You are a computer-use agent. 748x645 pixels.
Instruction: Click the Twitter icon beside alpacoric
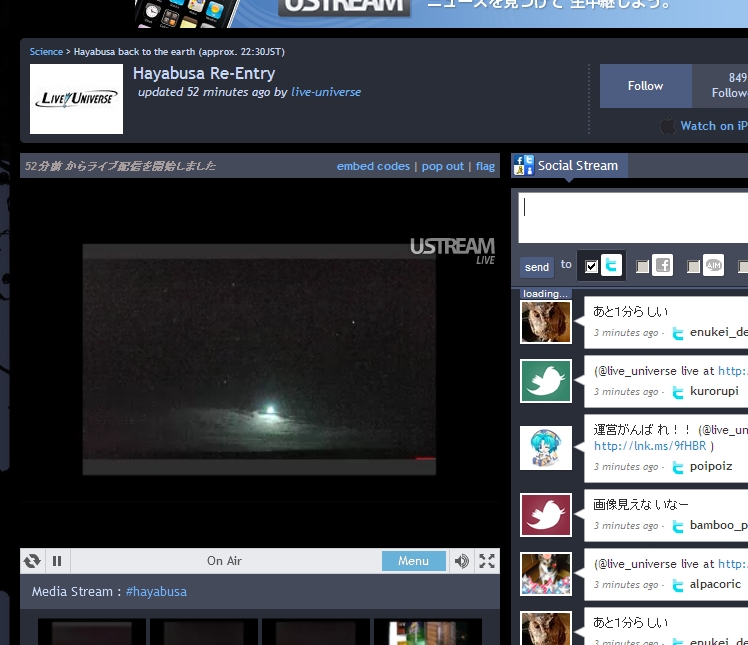677,585
